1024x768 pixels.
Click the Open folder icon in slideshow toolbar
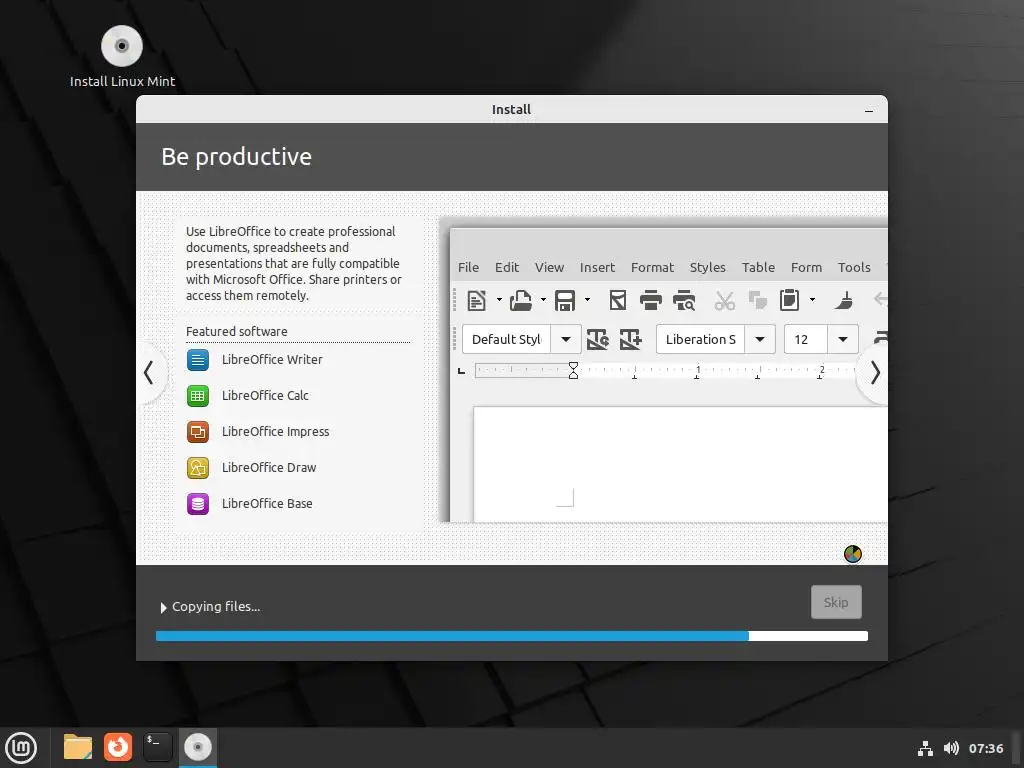[520, 300]
